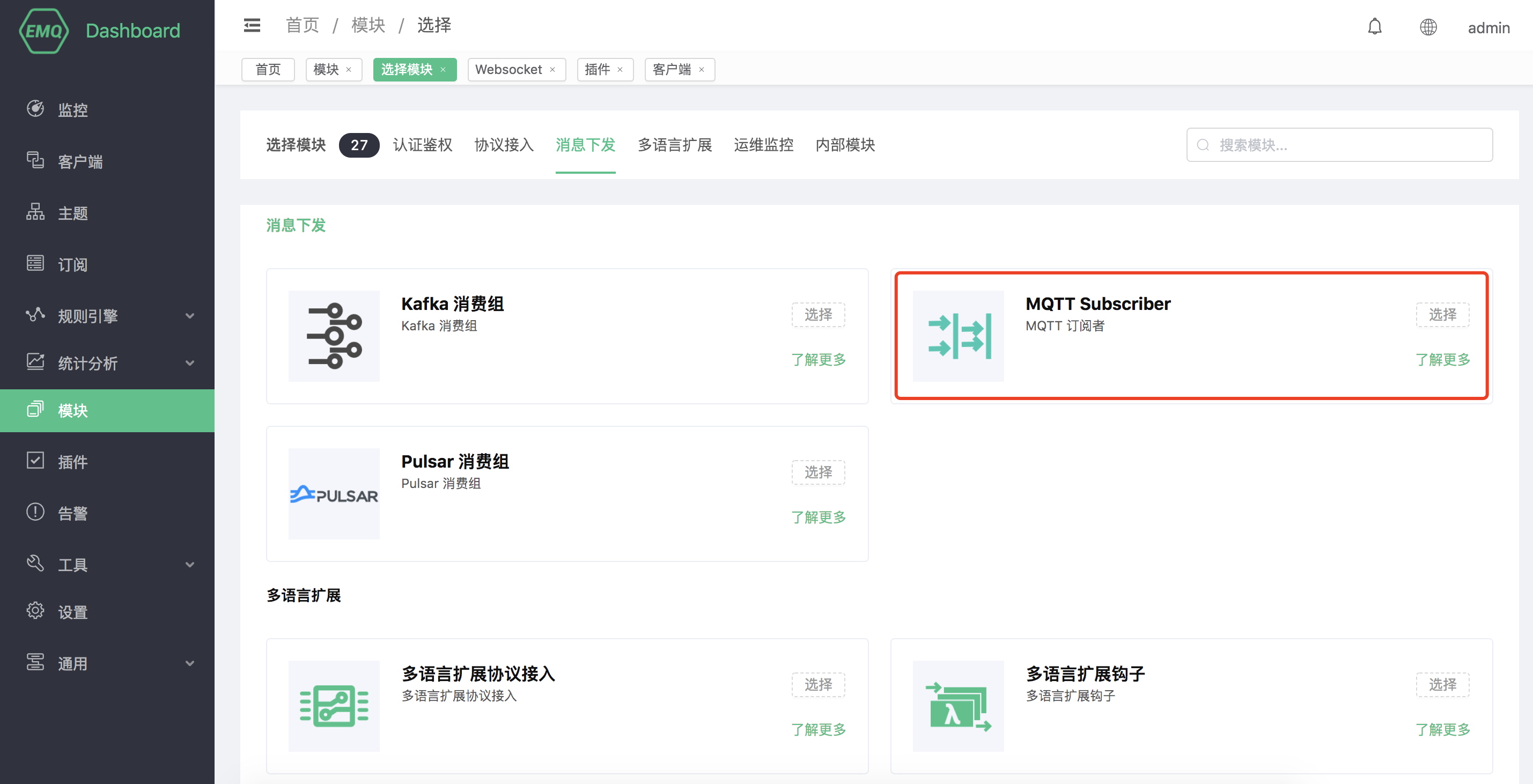Click the language globe icon

[x=1428, y=27]
